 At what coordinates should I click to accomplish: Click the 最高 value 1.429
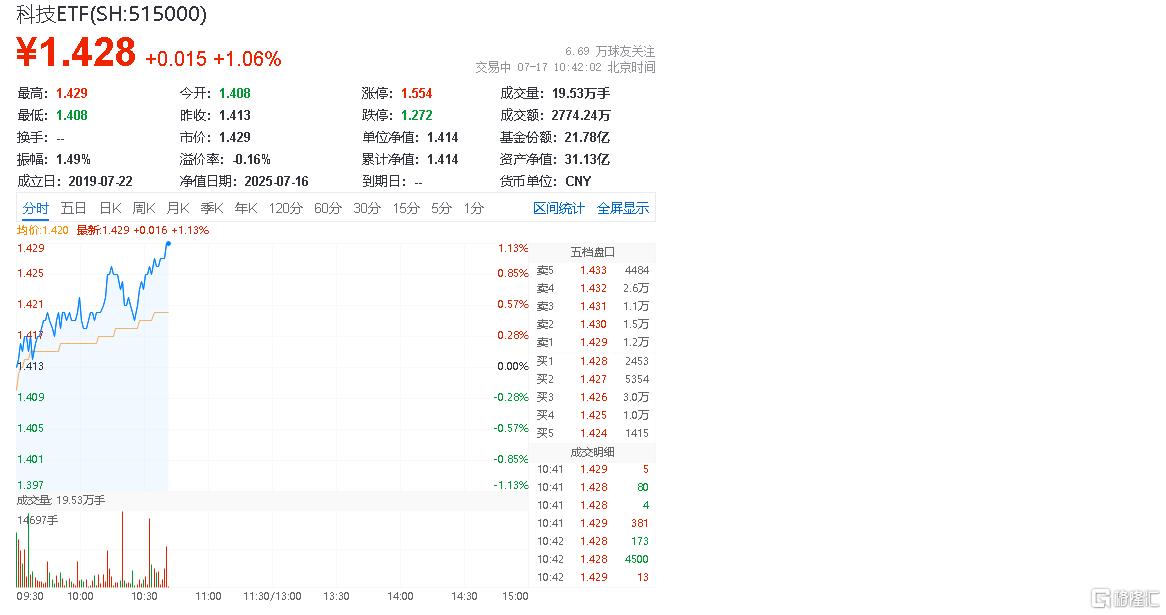coord(71,93)
